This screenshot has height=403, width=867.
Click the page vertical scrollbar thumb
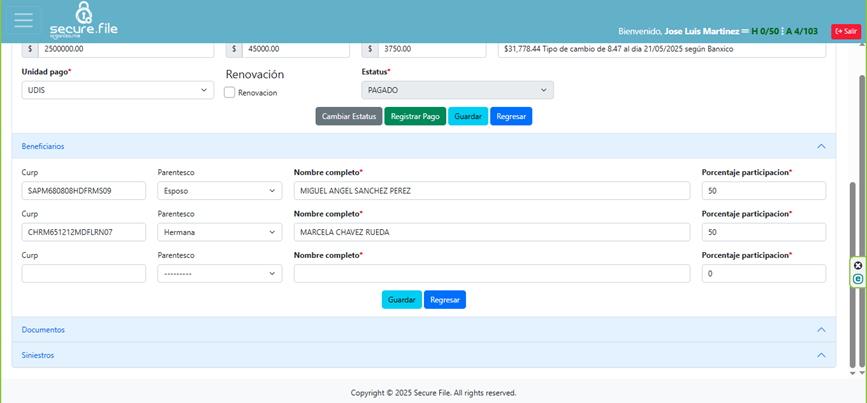pos(852,270)
